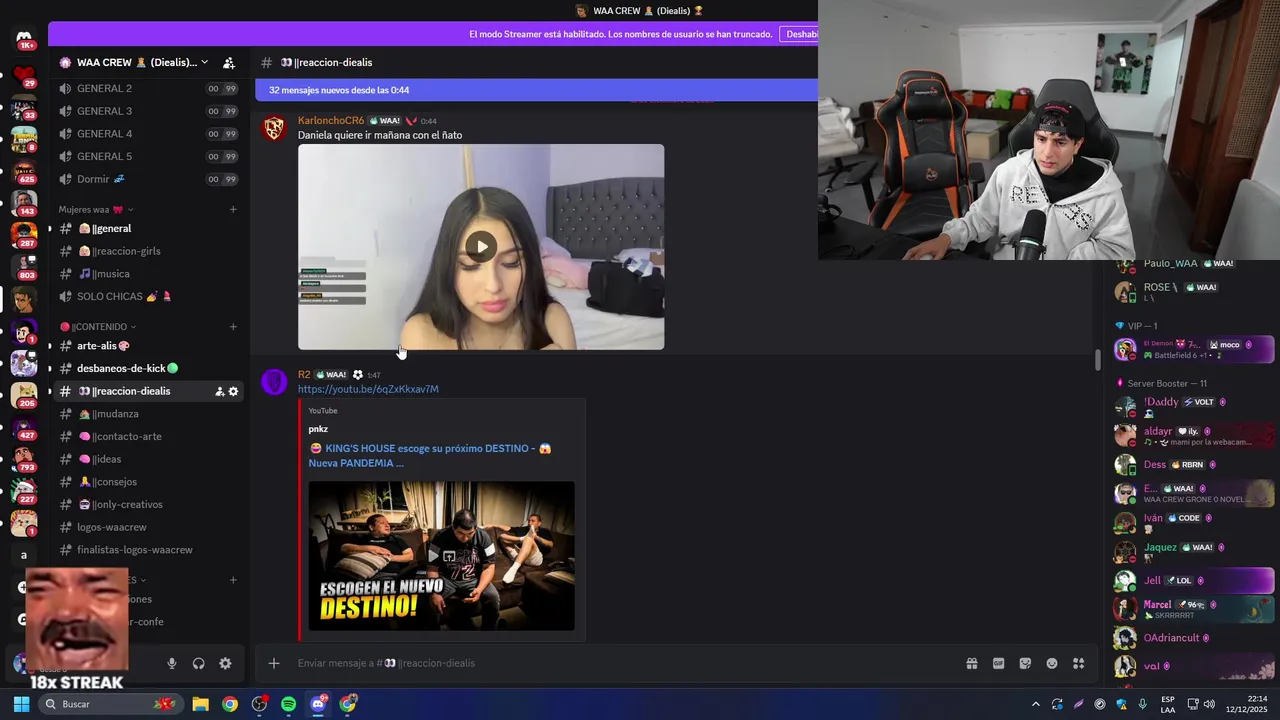Open member OAdriancult profile

[x=1194, y=638]
